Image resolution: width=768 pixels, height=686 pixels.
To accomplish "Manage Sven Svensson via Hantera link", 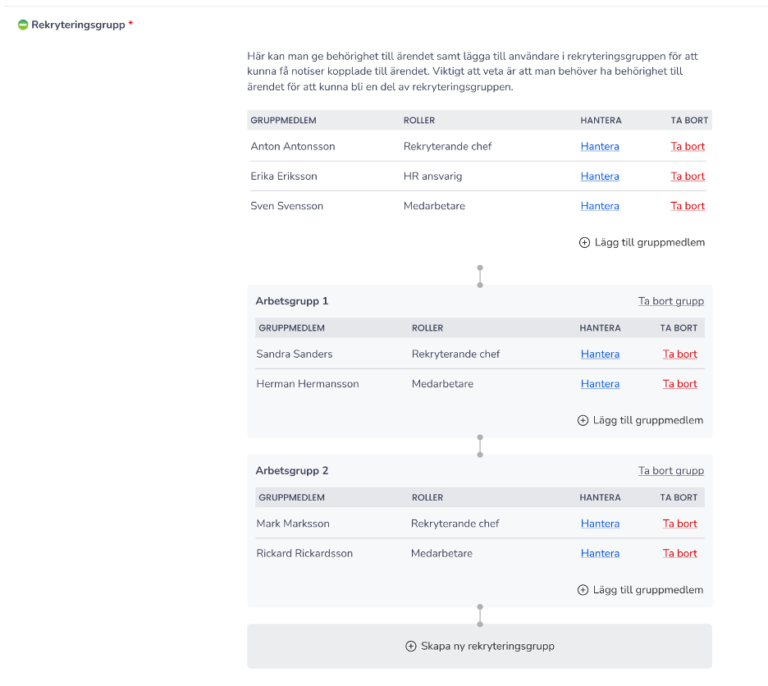I will [599, 206].
